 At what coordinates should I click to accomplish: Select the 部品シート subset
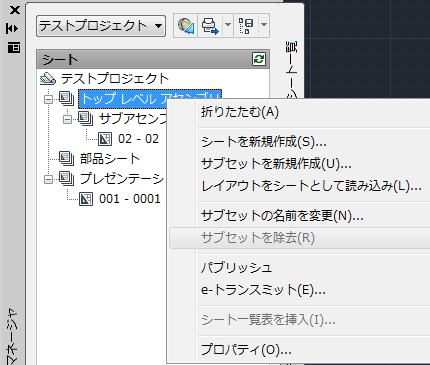[x=110, y=159]
